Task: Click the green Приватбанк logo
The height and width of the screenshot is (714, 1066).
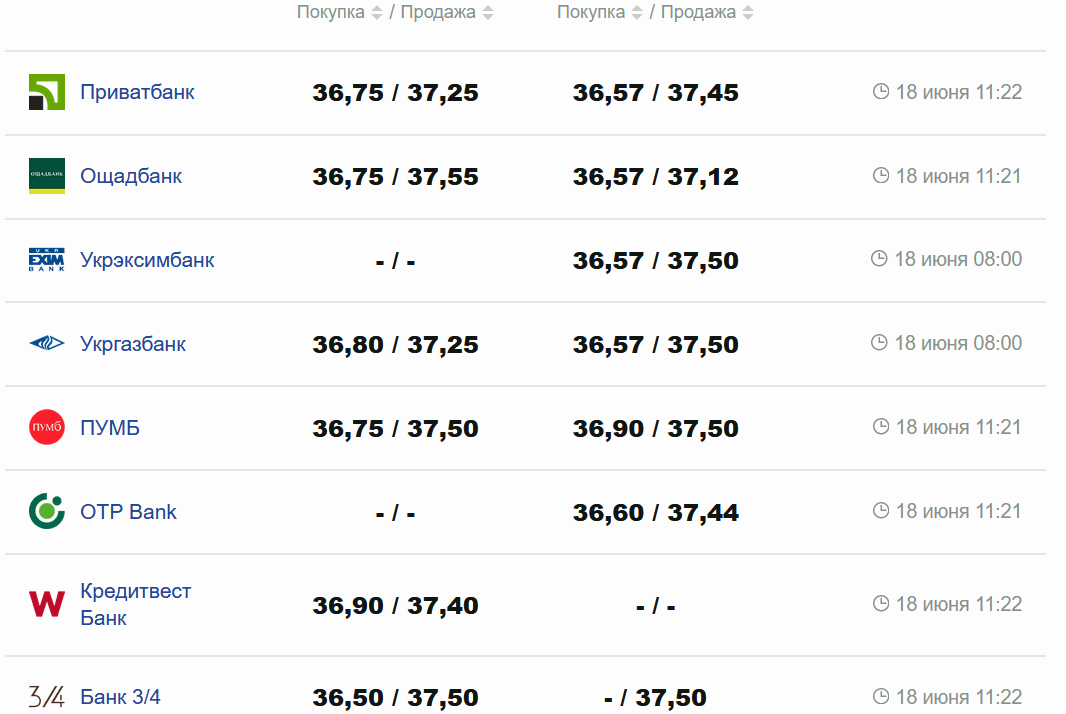Action: click(x=47, y=92)
